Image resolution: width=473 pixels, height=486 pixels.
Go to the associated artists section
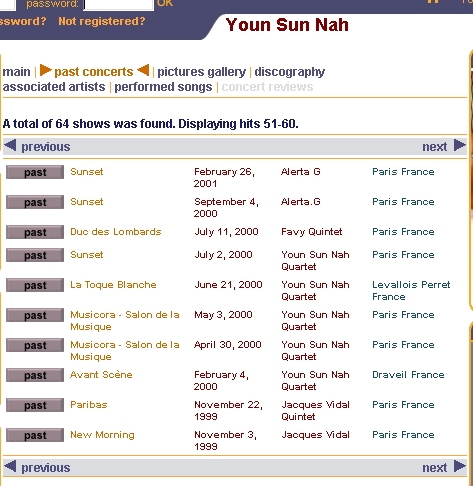click(x=54, y=87)
